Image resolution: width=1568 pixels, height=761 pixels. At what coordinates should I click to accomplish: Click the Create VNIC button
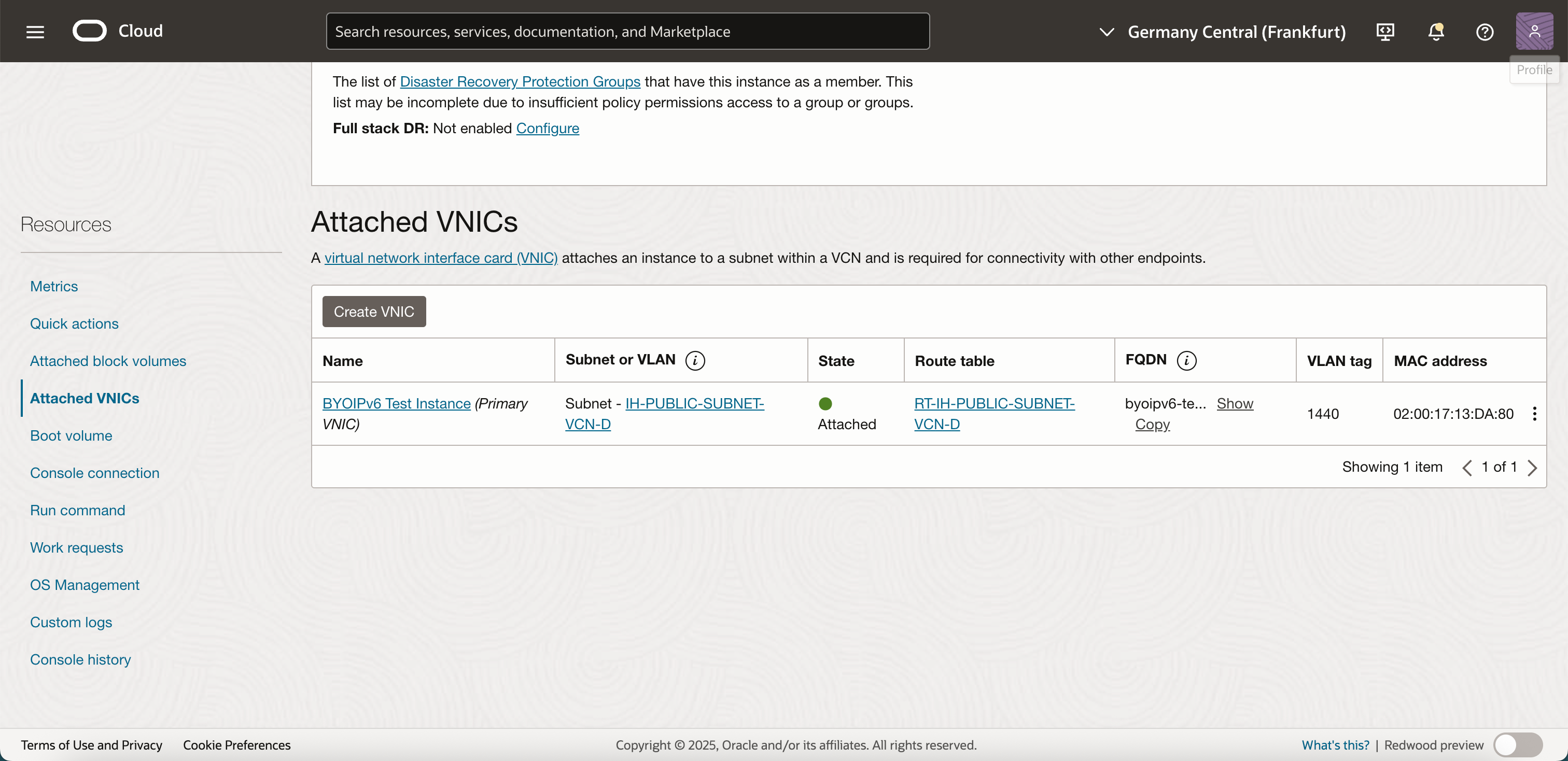tap(374, 312)
